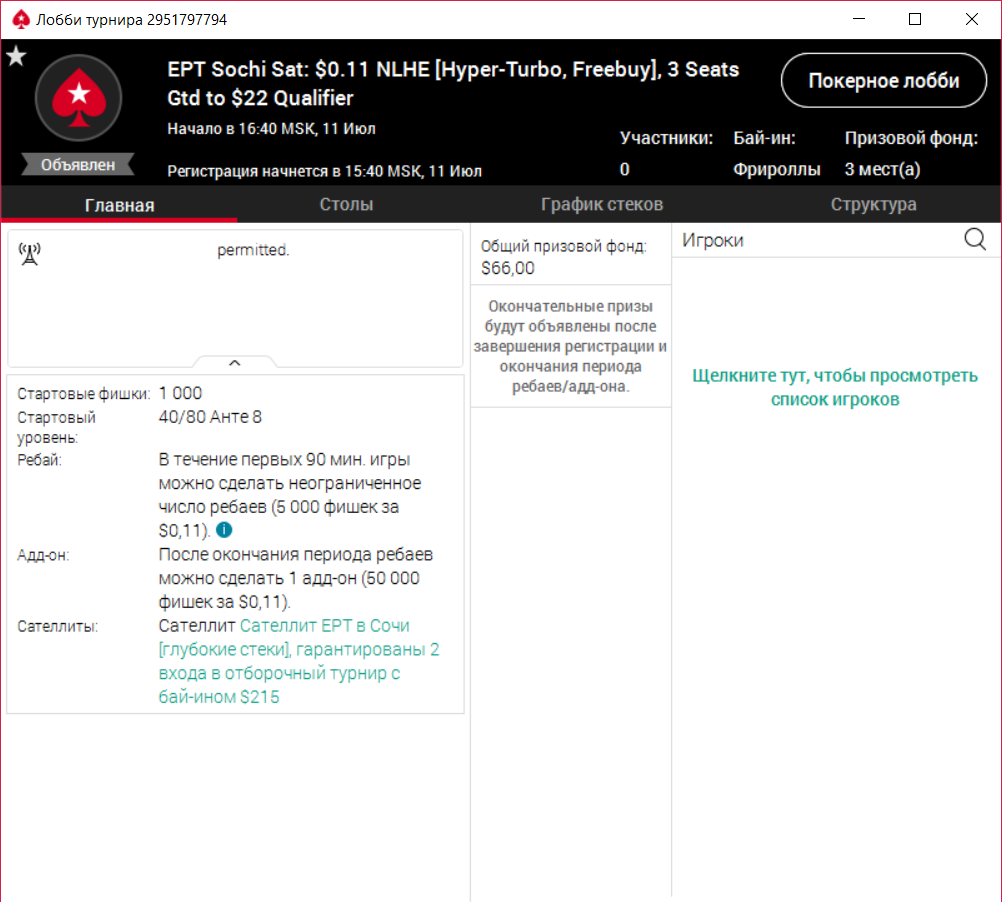Click the rebuy description text

tap(289, 495)
